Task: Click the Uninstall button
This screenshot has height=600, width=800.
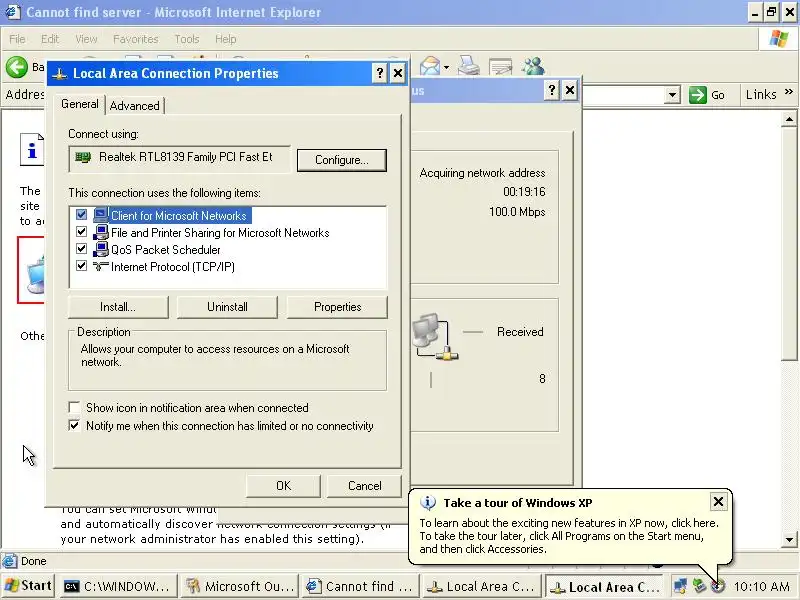Action: click(227, 307)
